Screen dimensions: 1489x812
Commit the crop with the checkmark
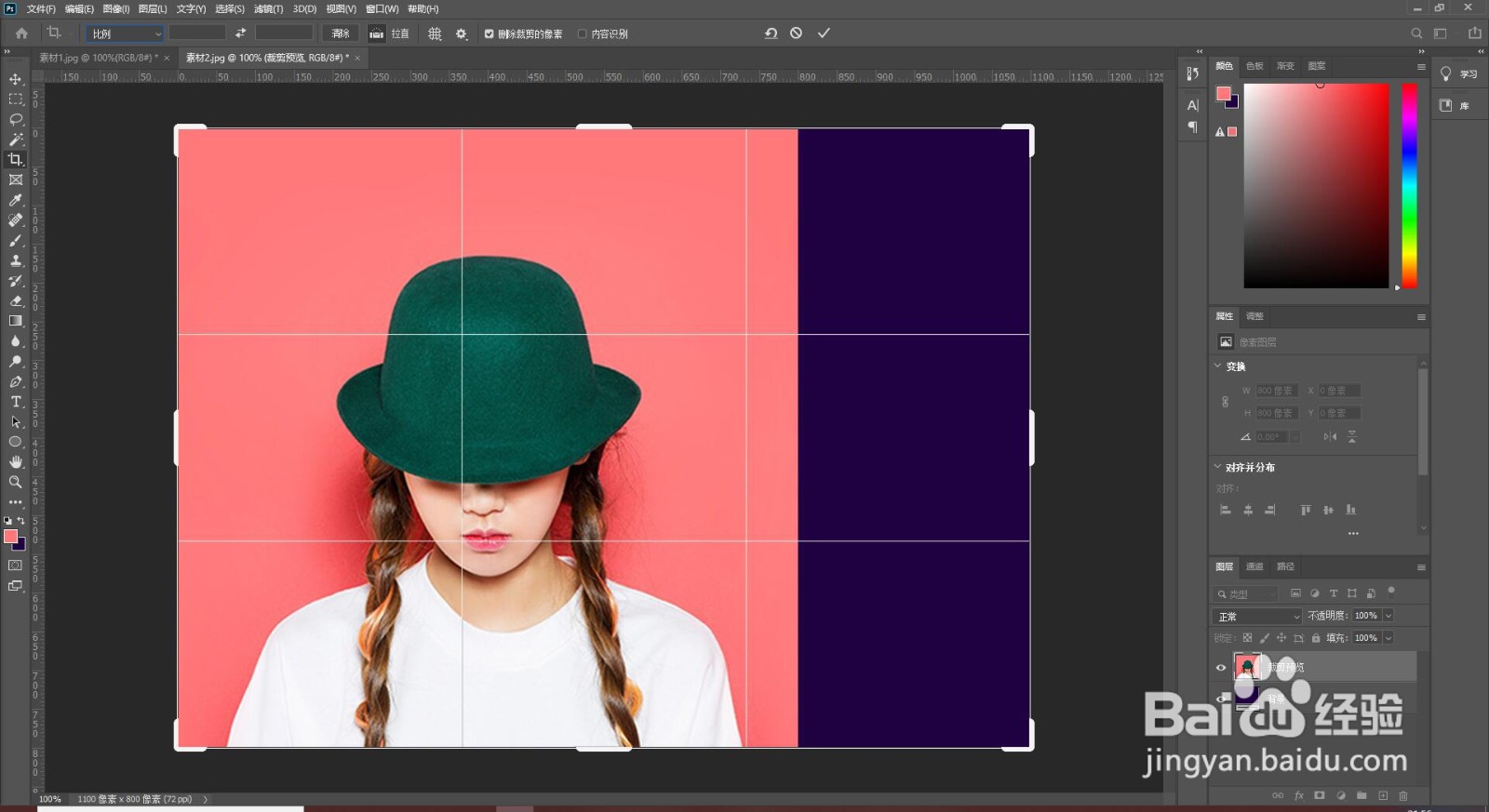(824, 33)
